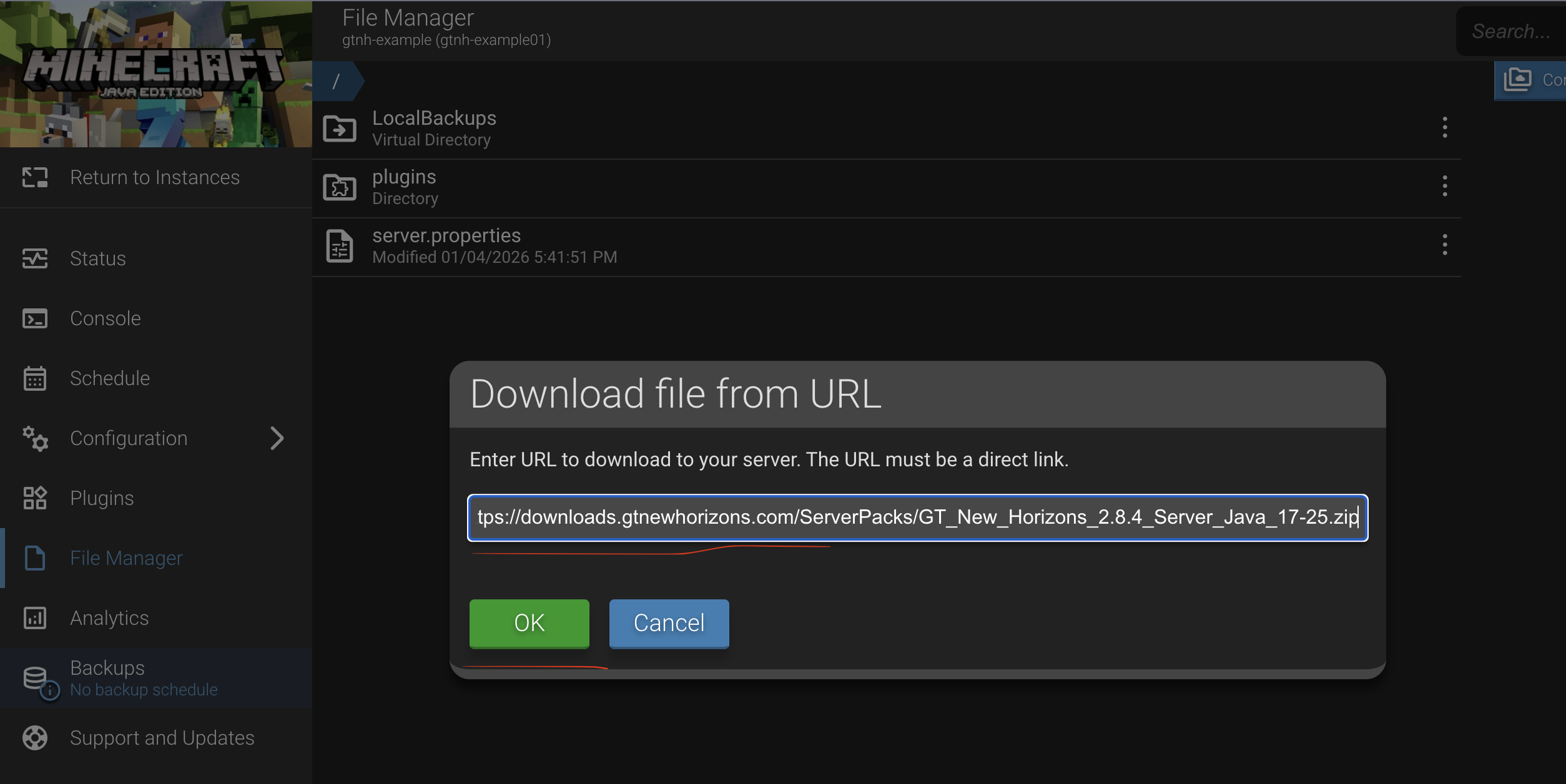Click the Console terminal icon
The width and height of the screenshot is (1566, 784).
pyautogui.click(x=35, y=318)
